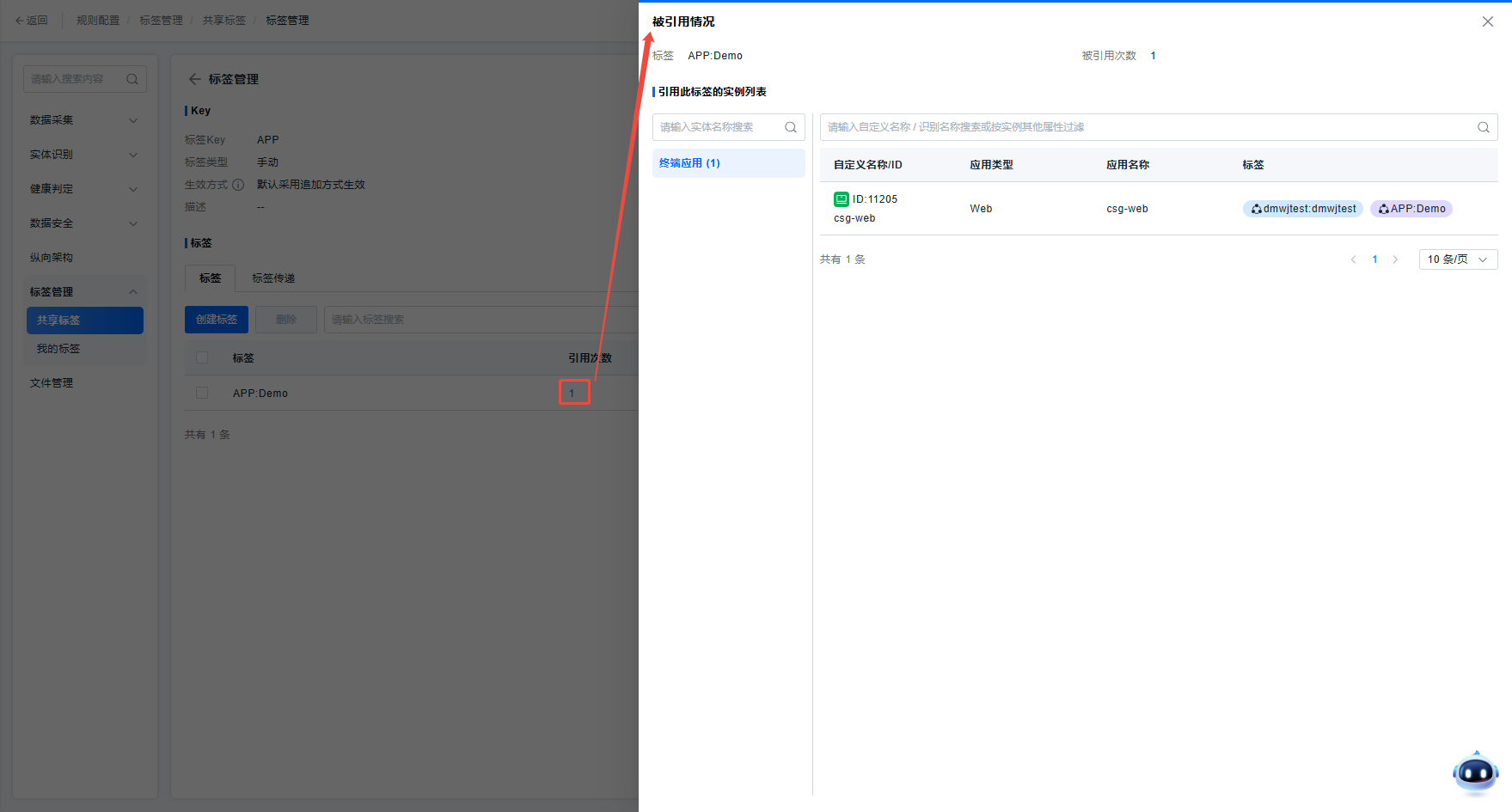Screen dimensions: 1512x812
Task: Select 终端应用 (1) in the entity list
Action: click(x=728, y=163)
